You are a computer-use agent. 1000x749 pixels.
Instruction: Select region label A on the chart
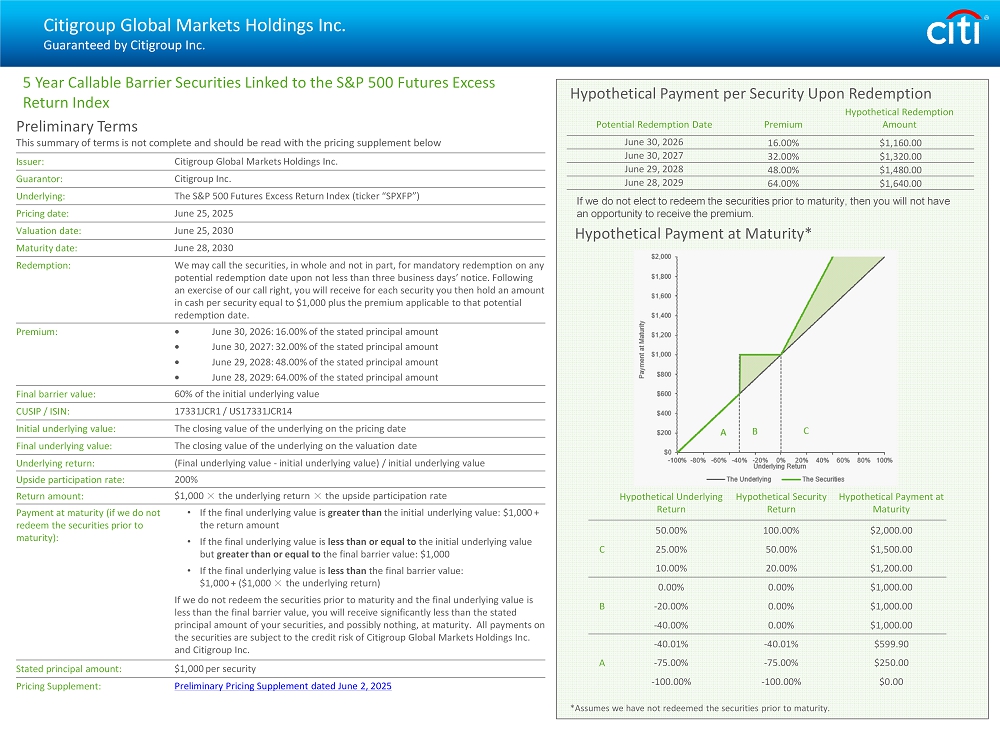(722, 432)
